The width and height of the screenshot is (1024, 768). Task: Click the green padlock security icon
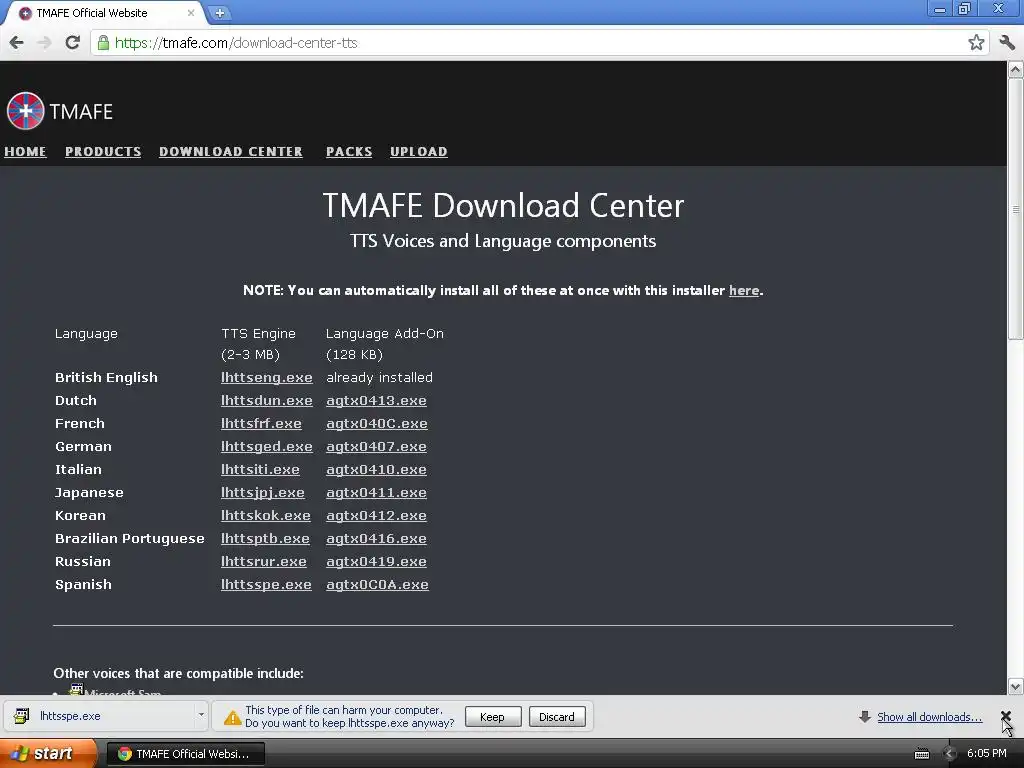[103, 43]
